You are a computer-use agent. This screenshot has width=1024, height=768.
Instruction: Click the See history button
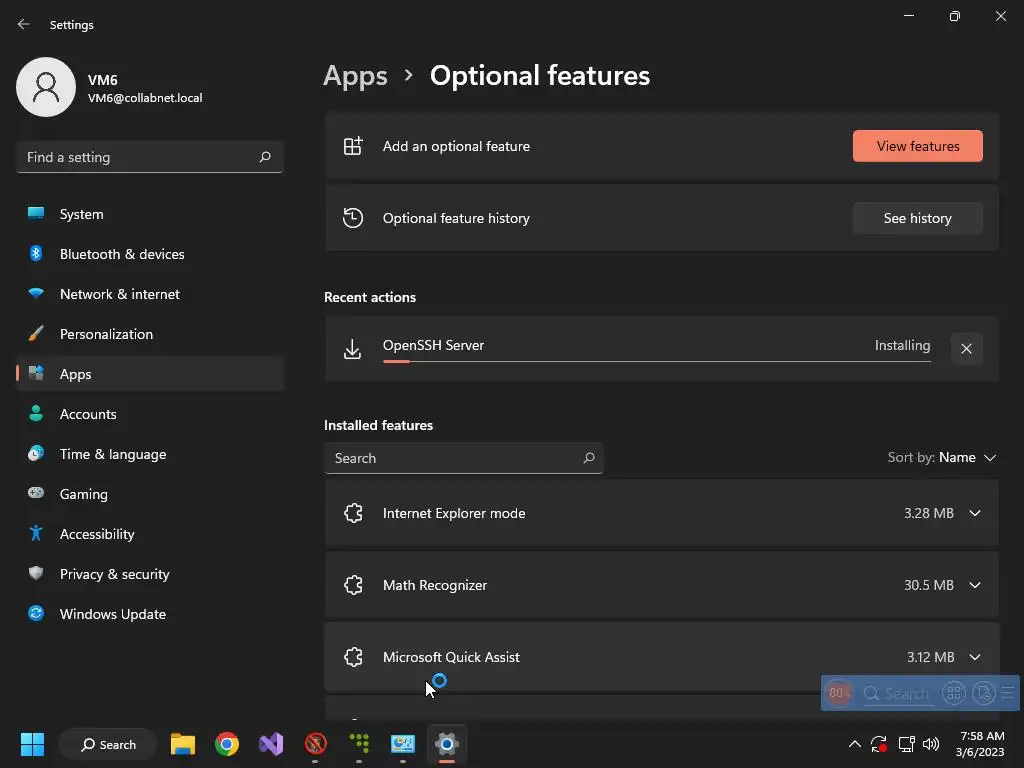(917, 218)
